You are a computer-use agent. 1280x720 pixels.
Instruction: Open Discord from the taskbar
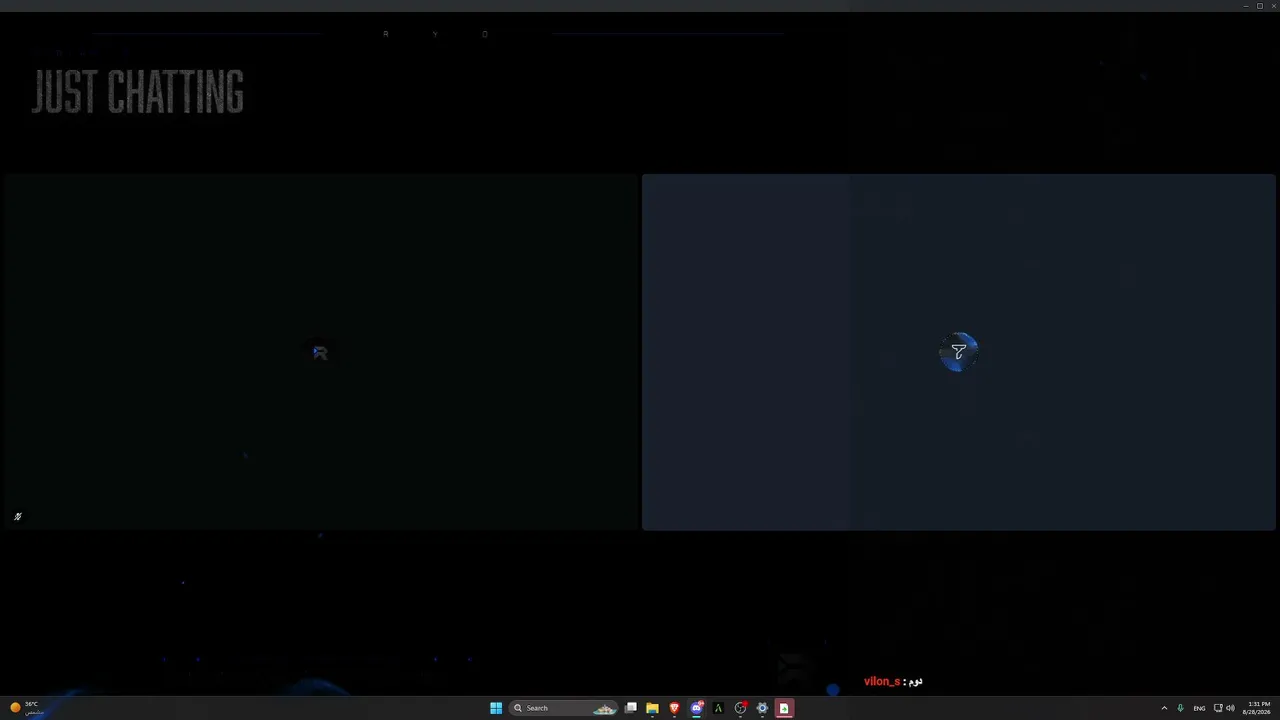696,708
